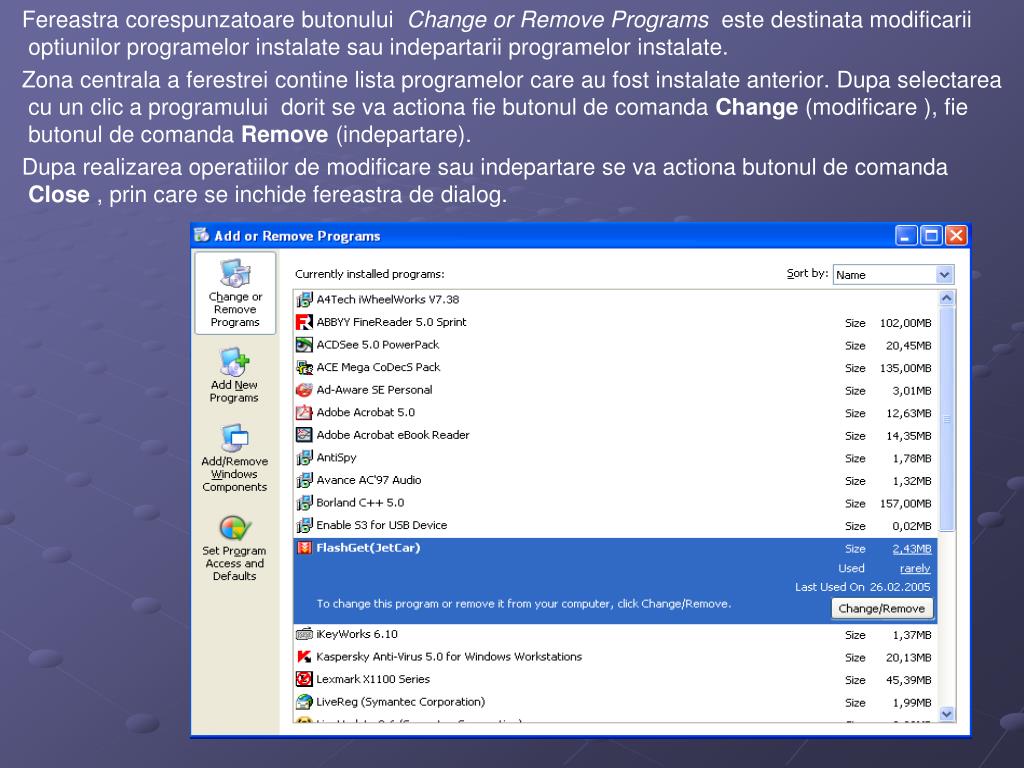Click the Kaspersky Anti-Virus icon
The width and height of the screenshot is (1024, 768).
click(304, 657)
